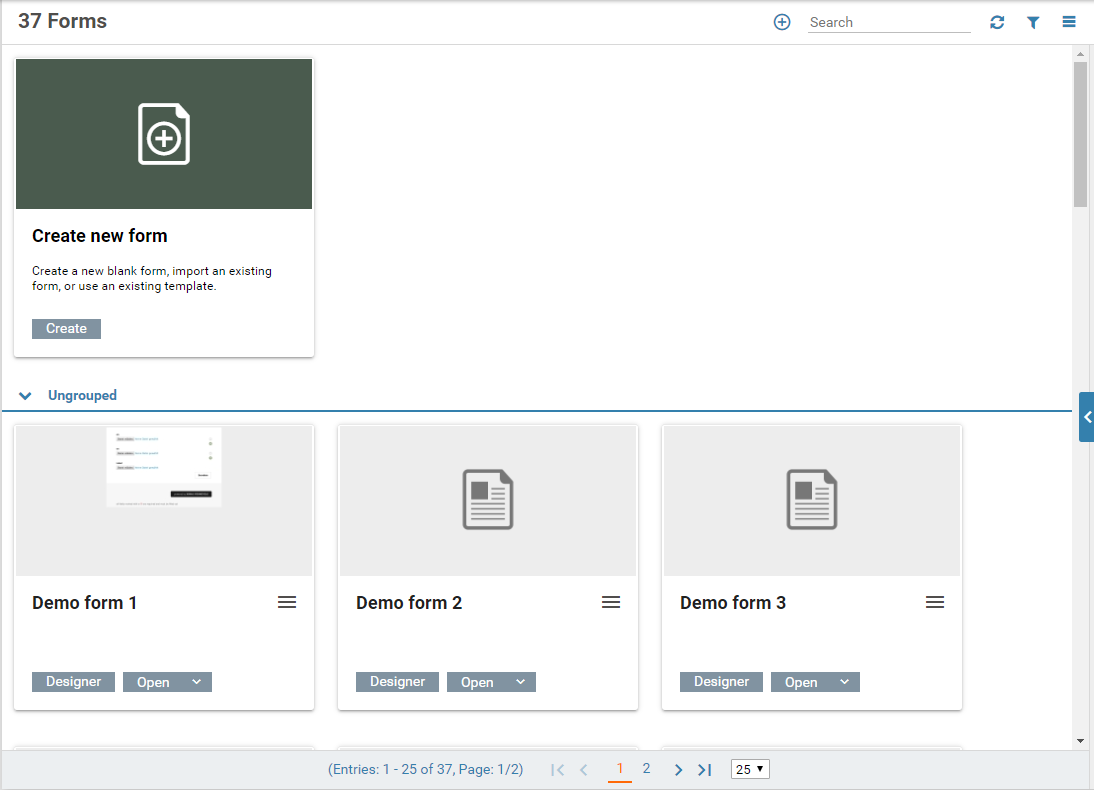This screenshot has width=1094, height=790.
Task: Go to the next page arrow
Action: click(678, 770)
